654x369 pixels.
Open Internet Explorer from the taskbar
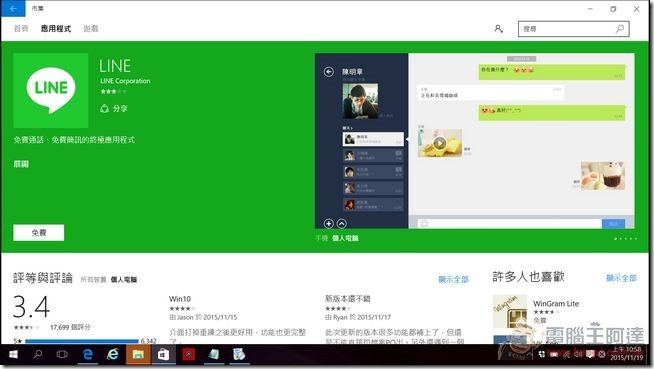113,354
